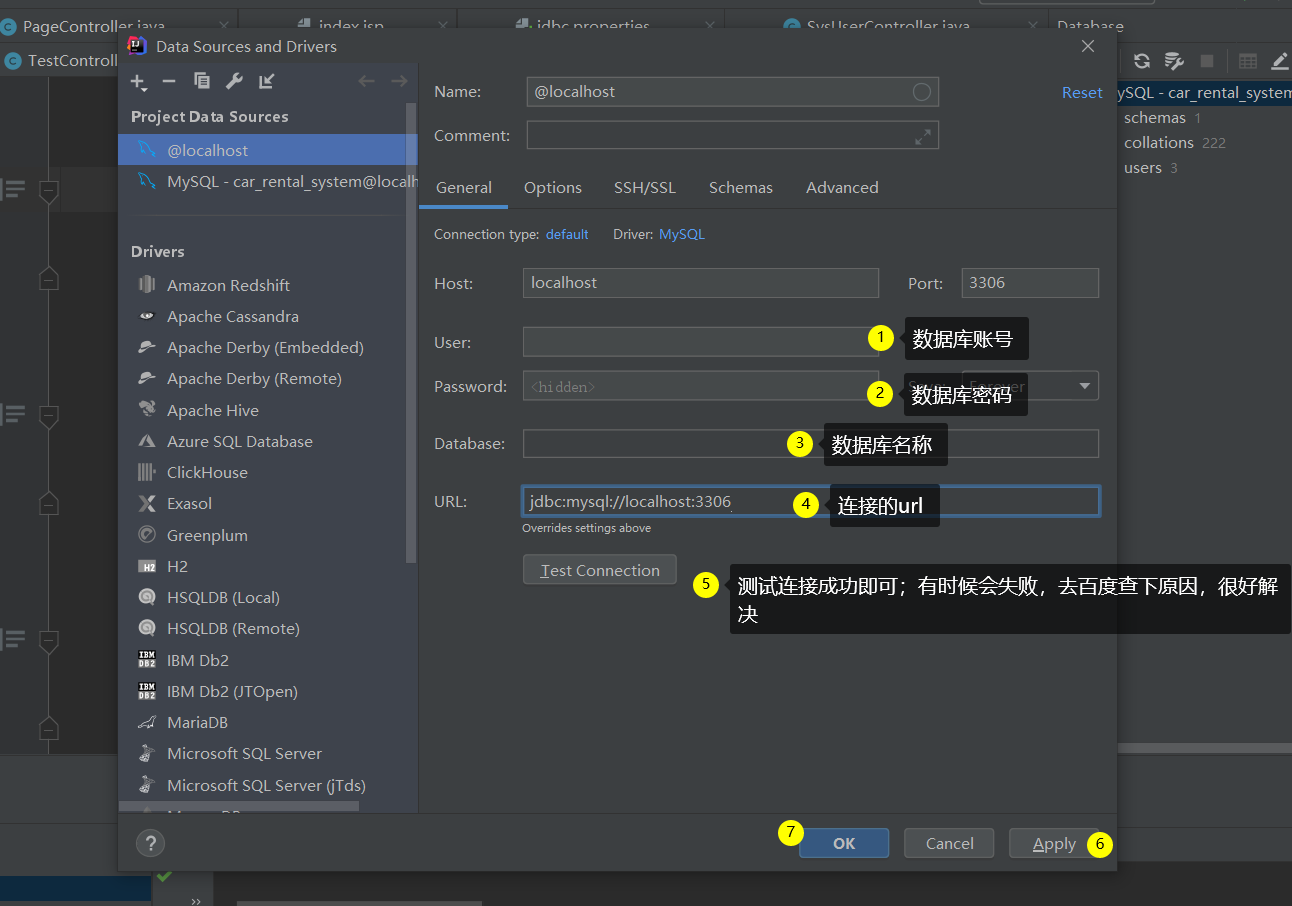Open the Advanced tab

842,187
